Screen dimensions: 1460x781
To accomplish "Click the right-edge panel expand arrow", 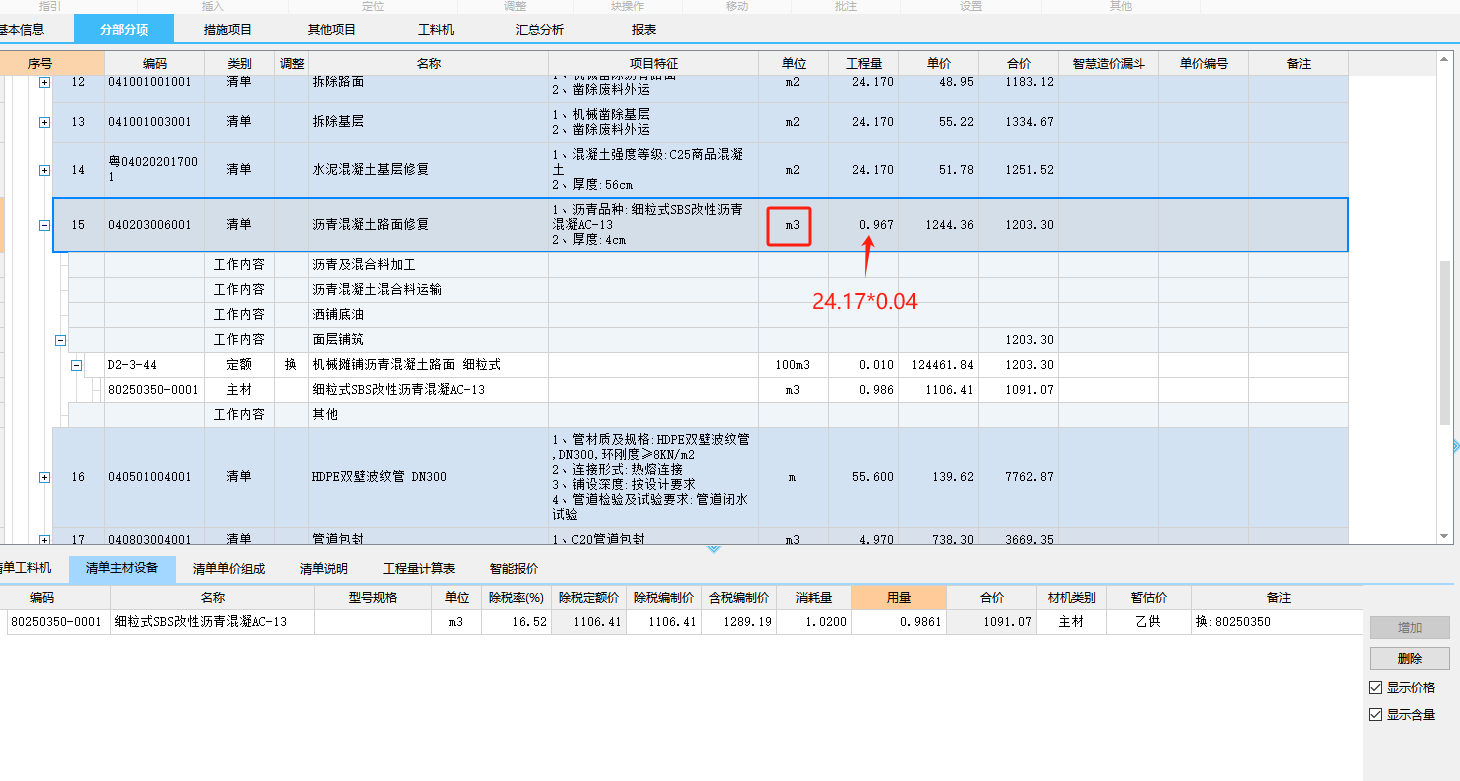I will click(x=1455, y=445).
